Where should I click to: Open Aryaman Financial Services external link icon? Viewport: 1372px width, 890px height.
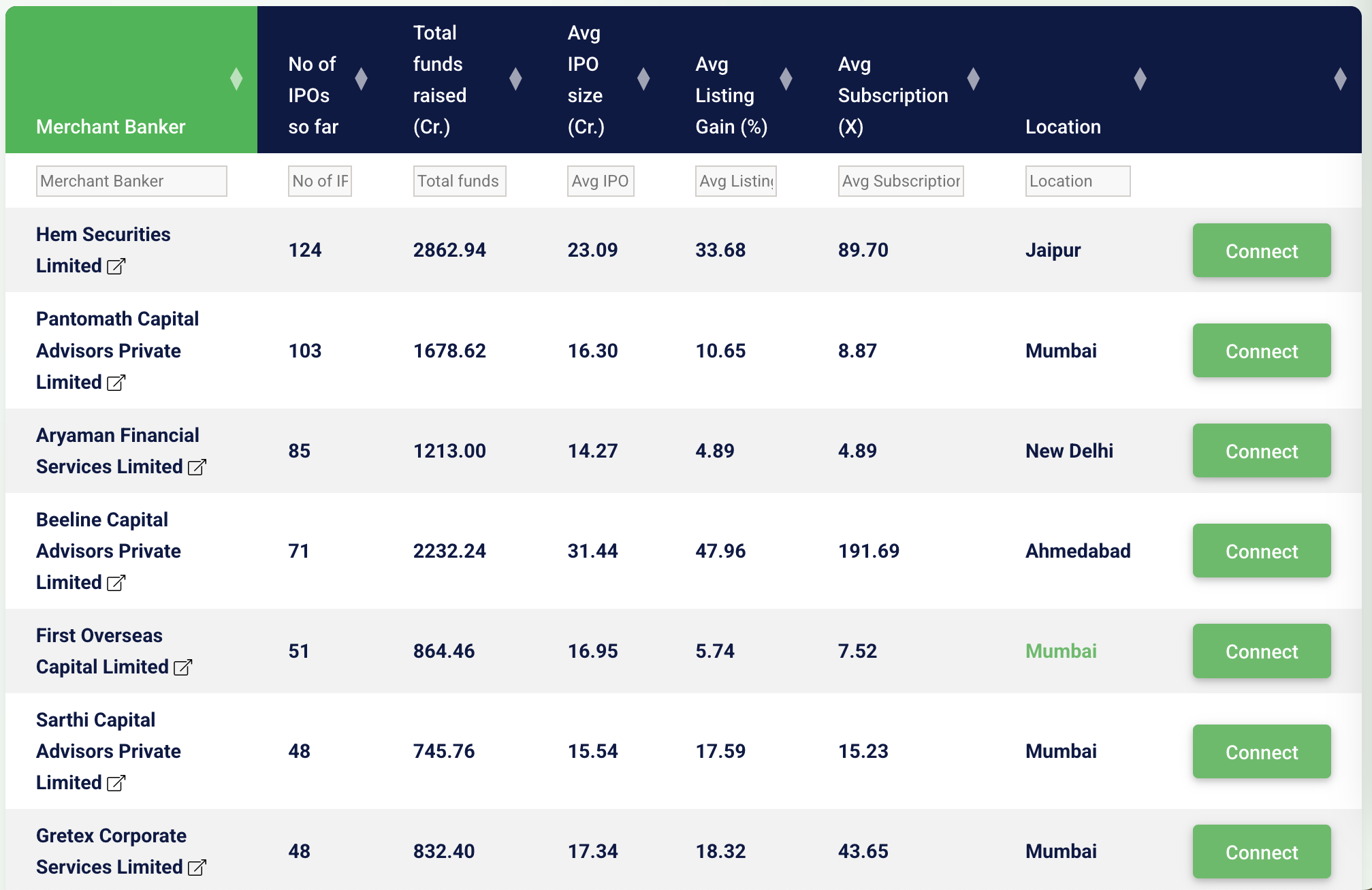coord(197,467)
